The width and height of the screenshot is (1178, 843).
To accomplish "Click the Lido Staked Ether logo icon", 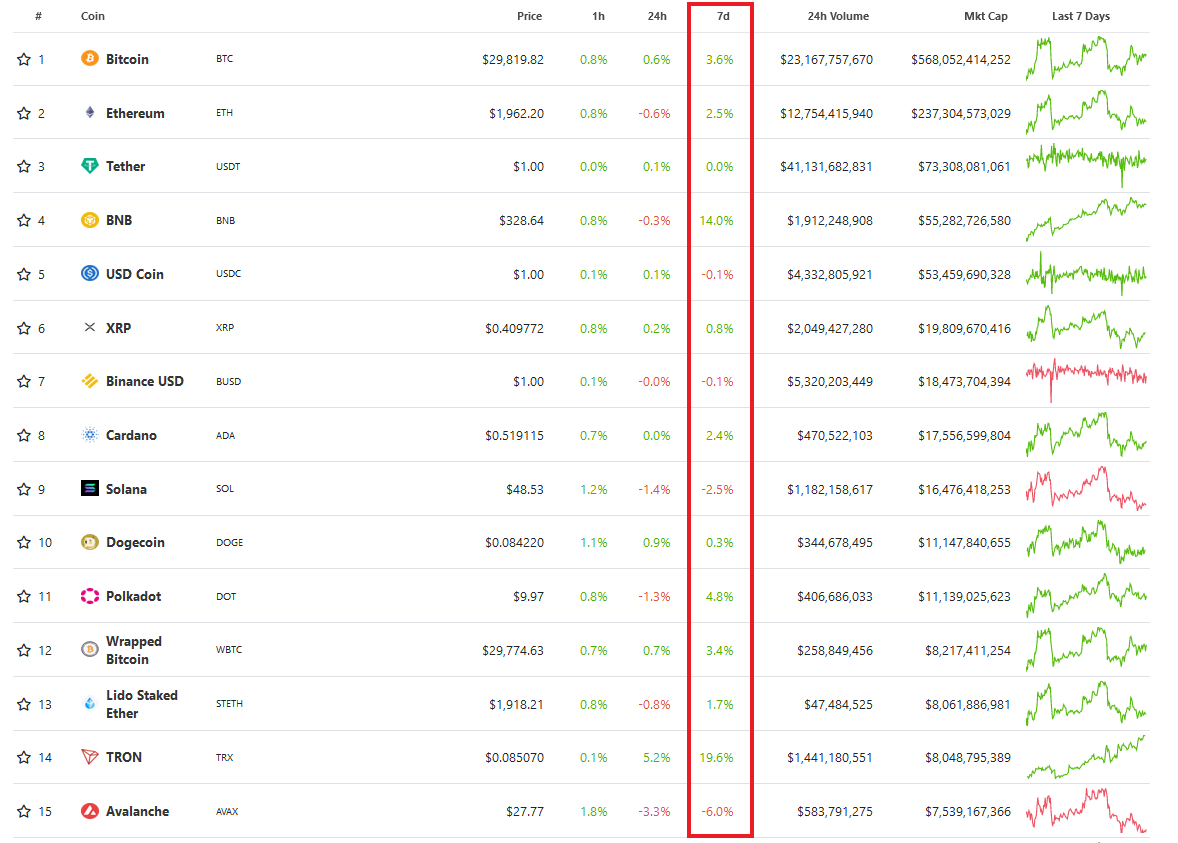I will (89, 704).
